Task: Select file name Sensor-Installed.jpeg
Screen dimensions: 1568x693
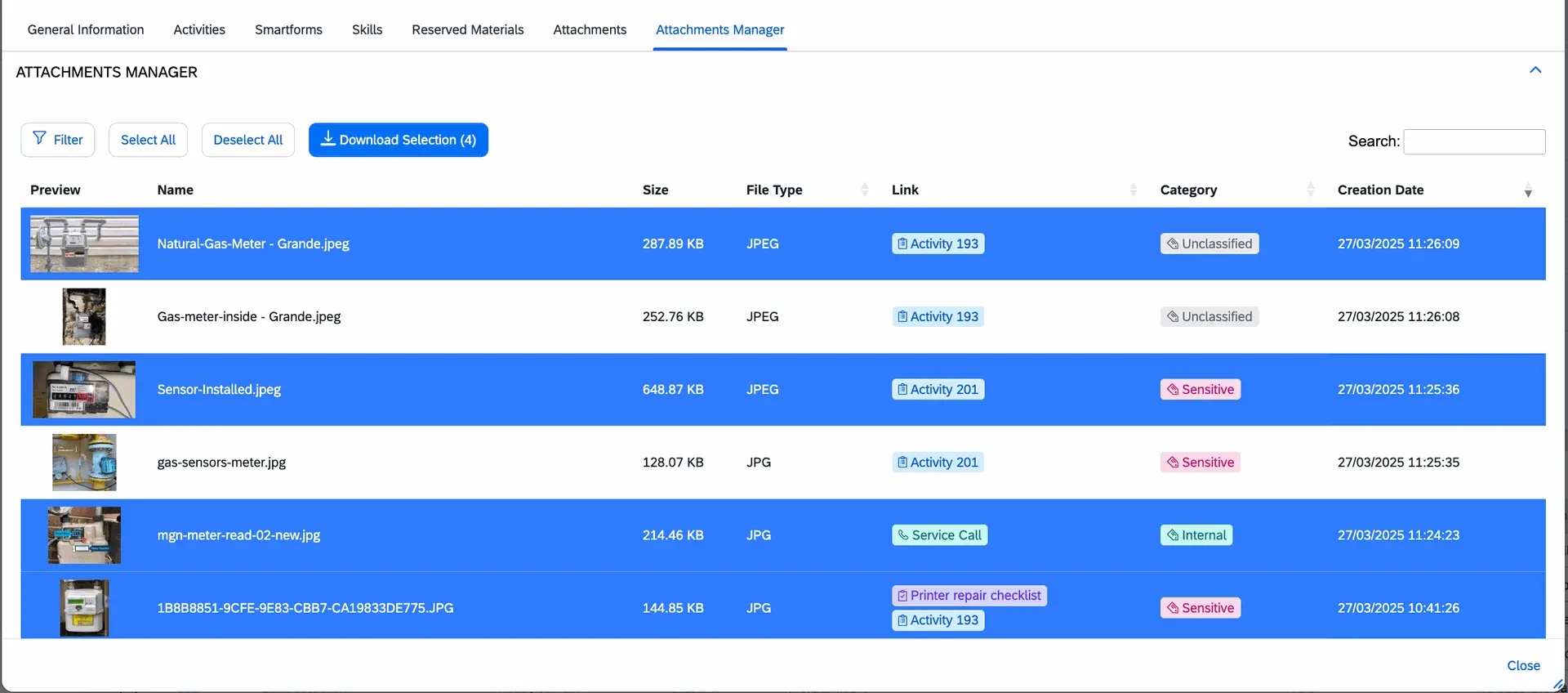Action: (x=219, y=390)
